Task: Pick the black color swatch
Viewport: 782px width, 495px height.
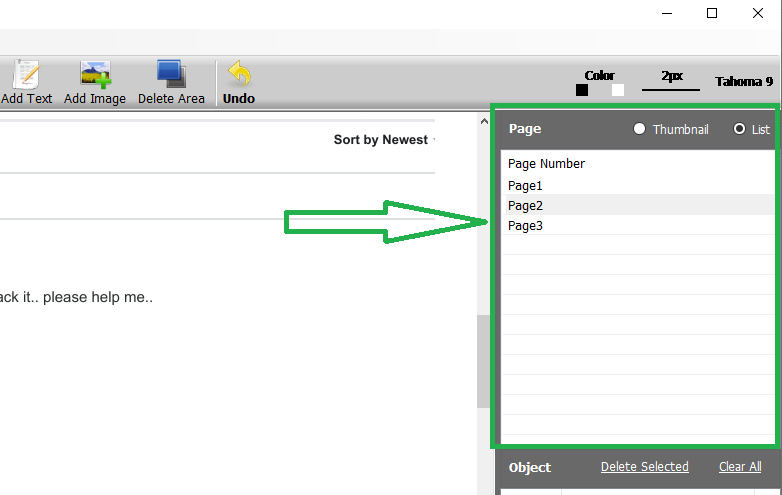Action: coord(582,90)
